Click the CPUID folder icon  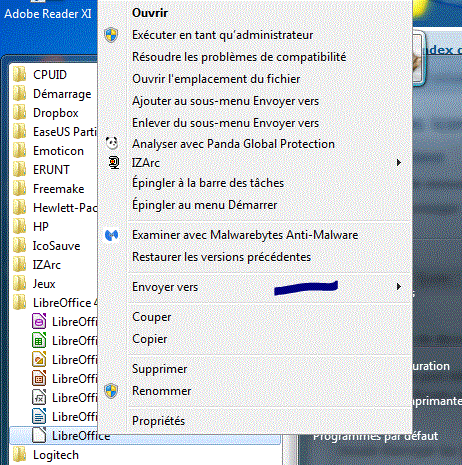pyautogui.click(x=20, y=74)
